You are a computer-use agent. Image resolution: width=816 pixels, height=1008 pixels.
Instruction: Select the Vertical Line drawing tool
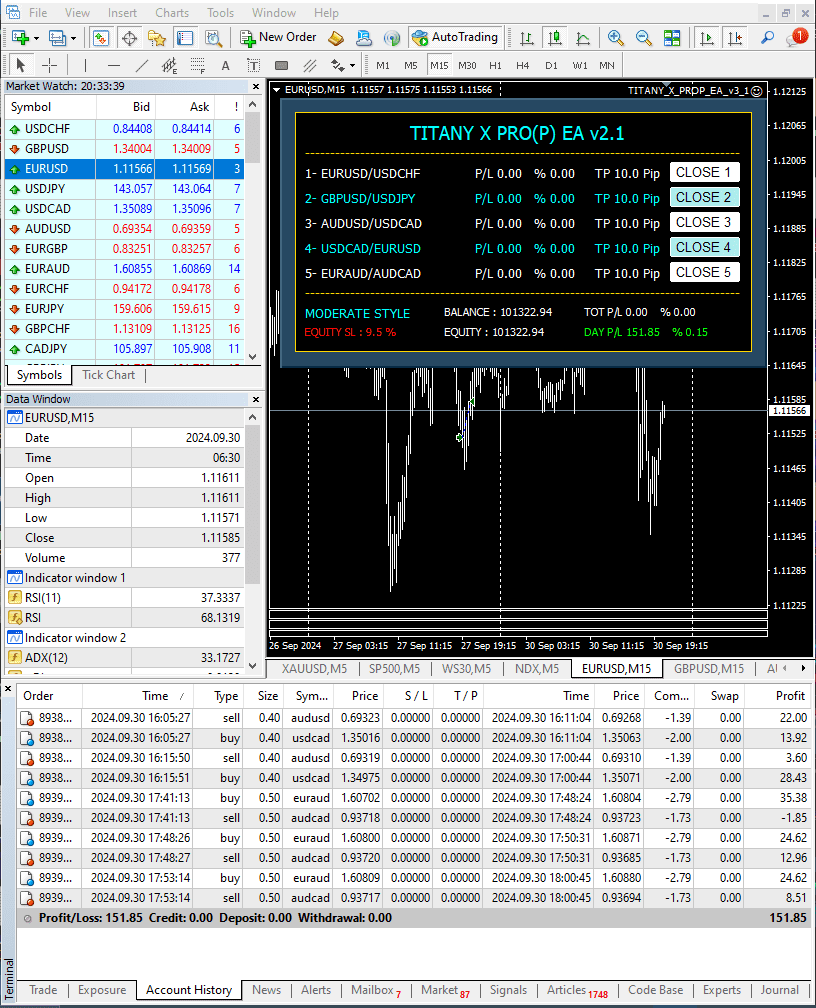point(85,65)
